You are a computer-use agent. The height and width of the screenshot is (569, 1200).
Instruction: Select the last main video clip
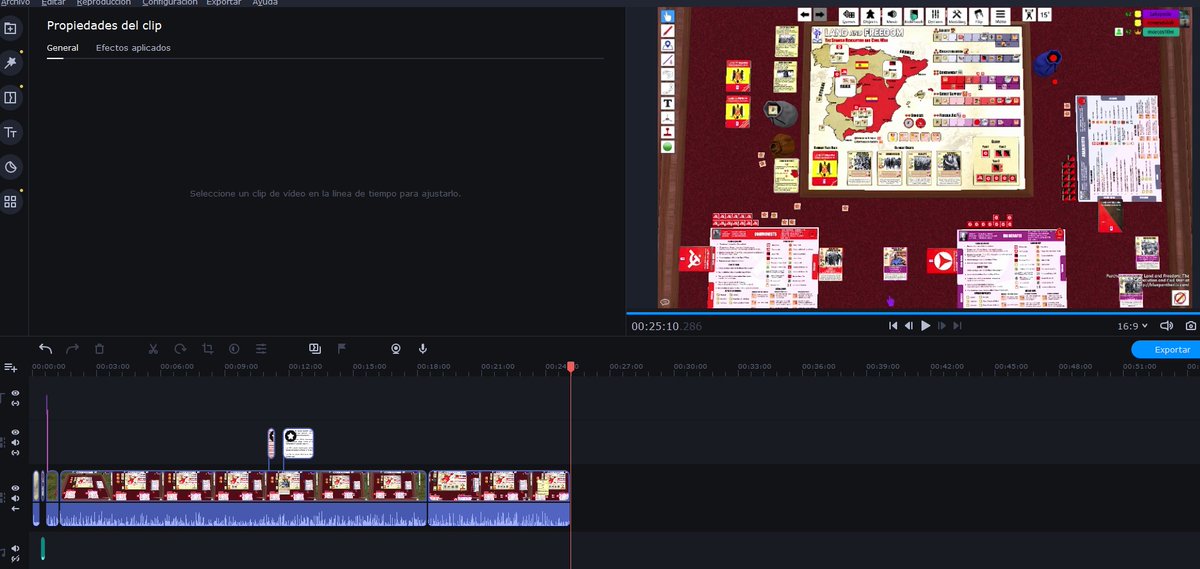click(499, 498)
